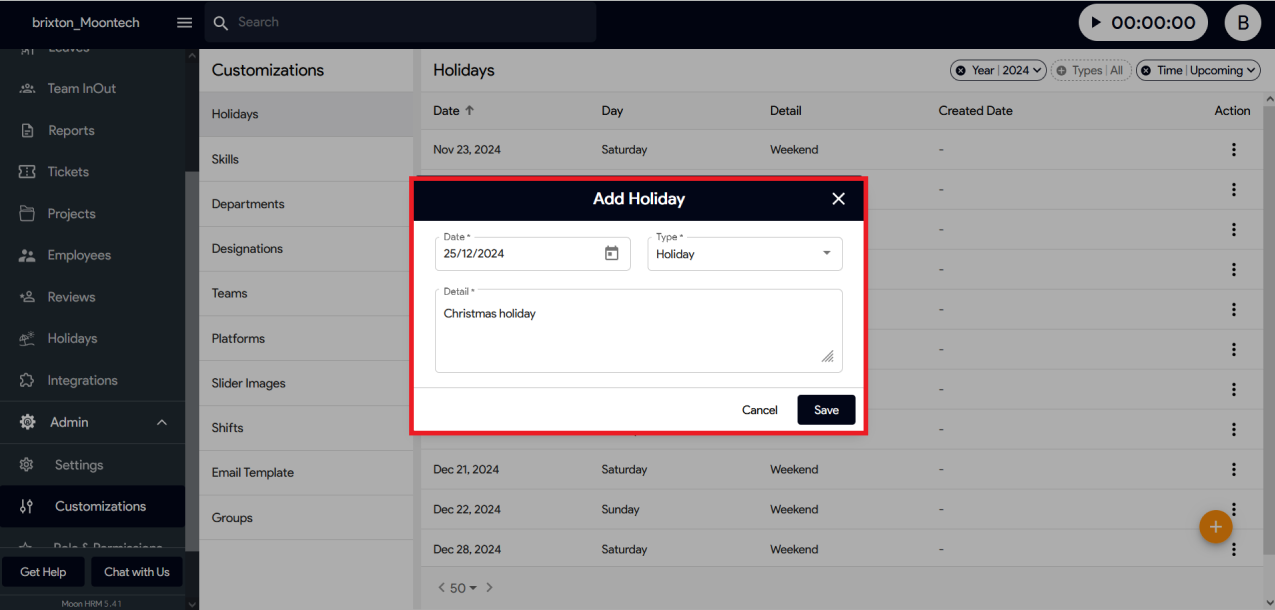Open the Year 2024 filter dropdown
This screenshot has width=1275, height=610.
998,70
